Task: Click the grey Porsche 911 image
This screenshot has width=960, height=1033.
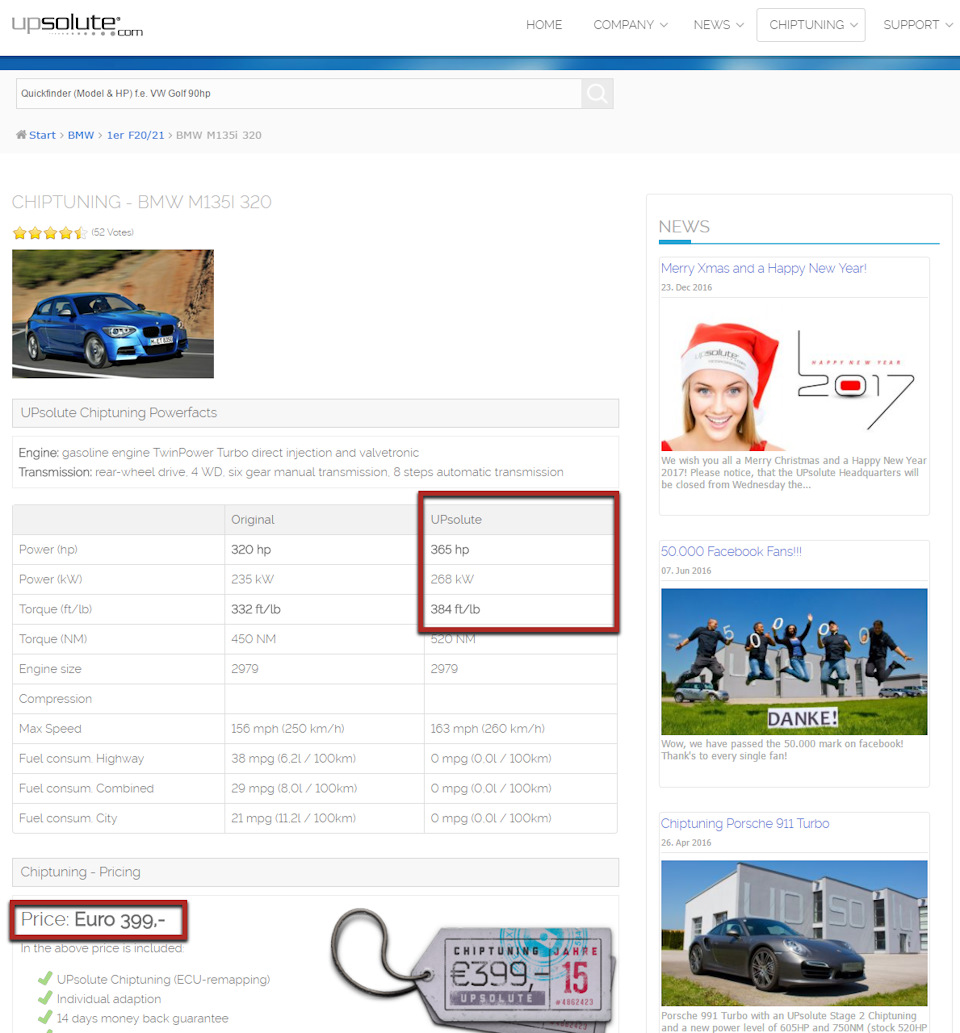Action: (794, 933)
